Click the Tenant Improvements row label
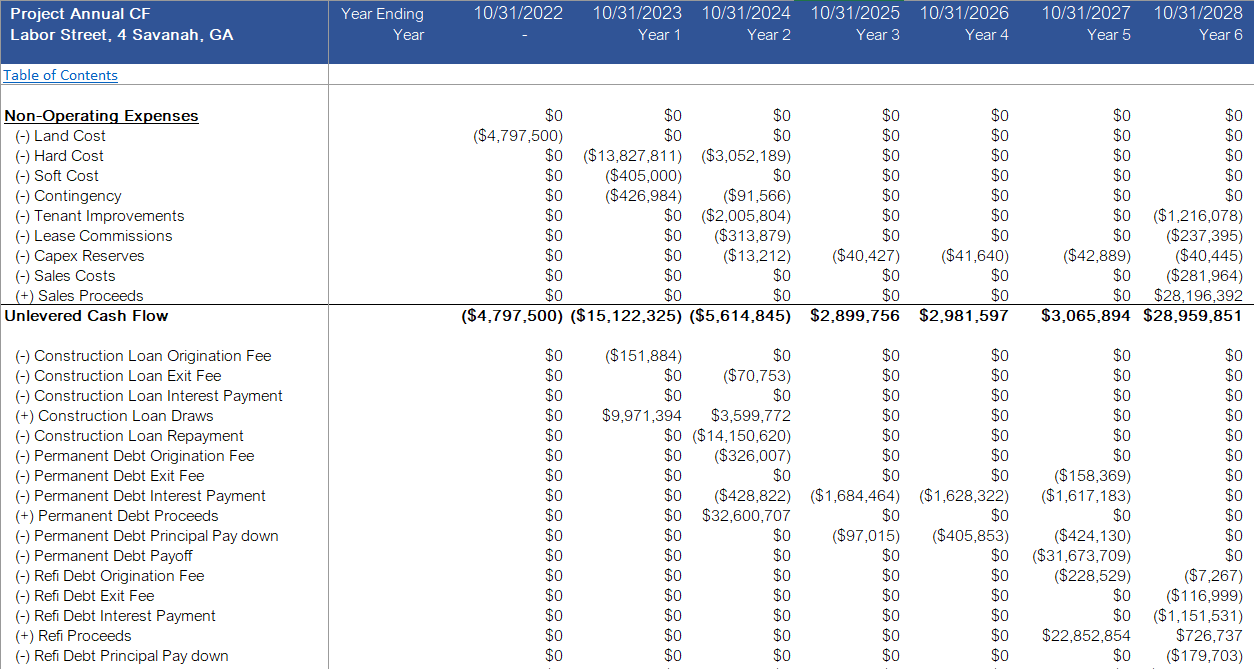Image resolution: width=1254 pixels, height=669 pixels. coord(100,216)
